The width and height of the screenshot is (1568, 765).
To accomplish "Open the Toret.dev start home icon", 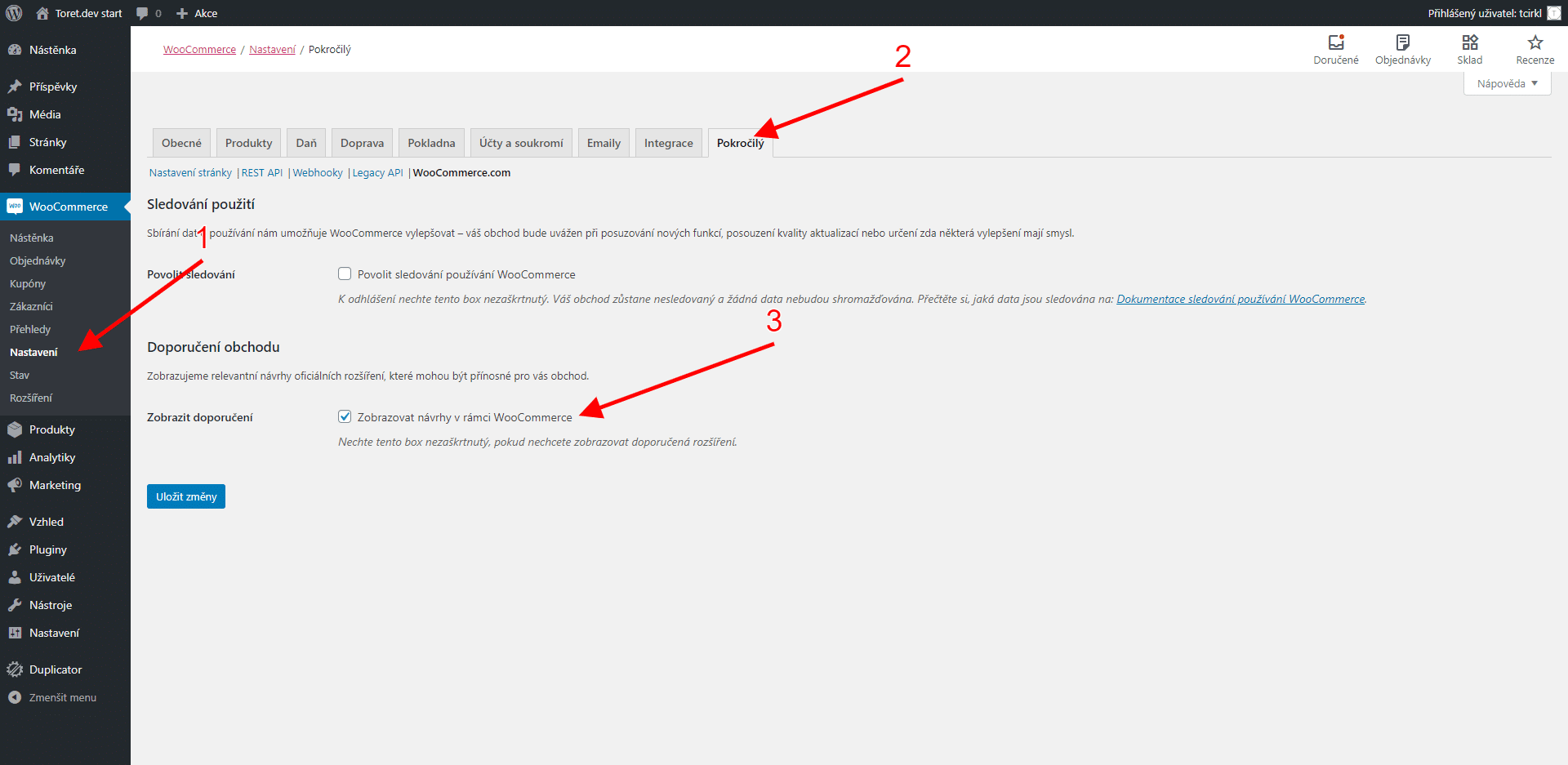I will (x=42, y=13).
